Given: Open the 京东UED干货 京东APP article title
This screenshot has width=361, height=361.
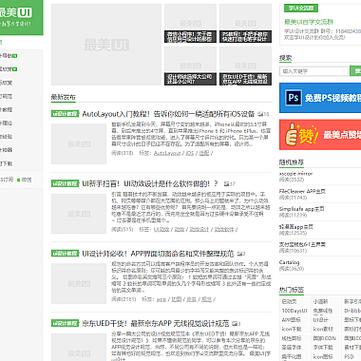Looking at the screenshot, I should tap(156, 323).
